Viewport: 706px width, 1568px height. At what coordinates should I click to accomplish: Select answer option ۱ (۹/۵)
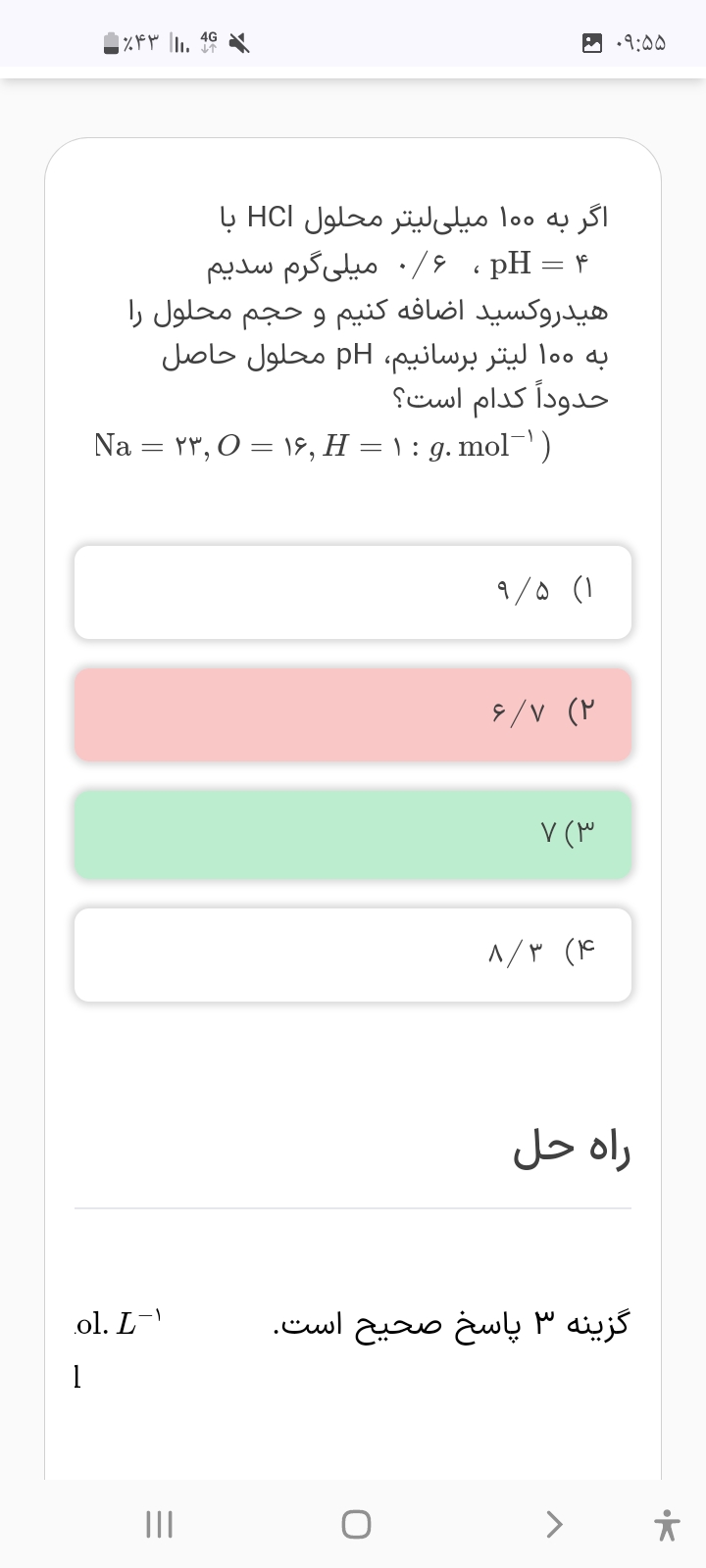pyautogui.click(x=353, y=592)
